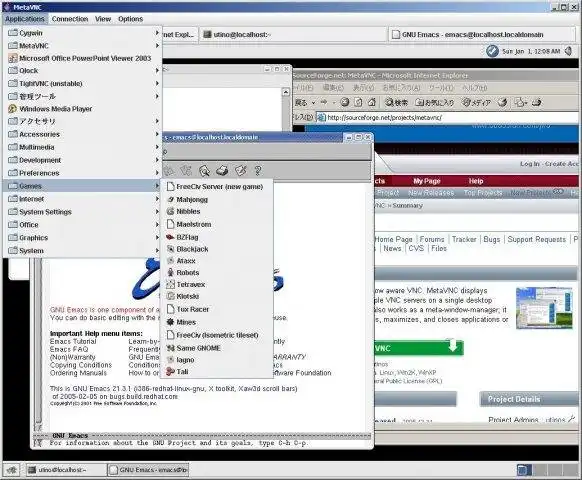Viewport: 582px width, 480px height.
Task: Click IE Stop toolbar button
Action: [x=345, y=102]
